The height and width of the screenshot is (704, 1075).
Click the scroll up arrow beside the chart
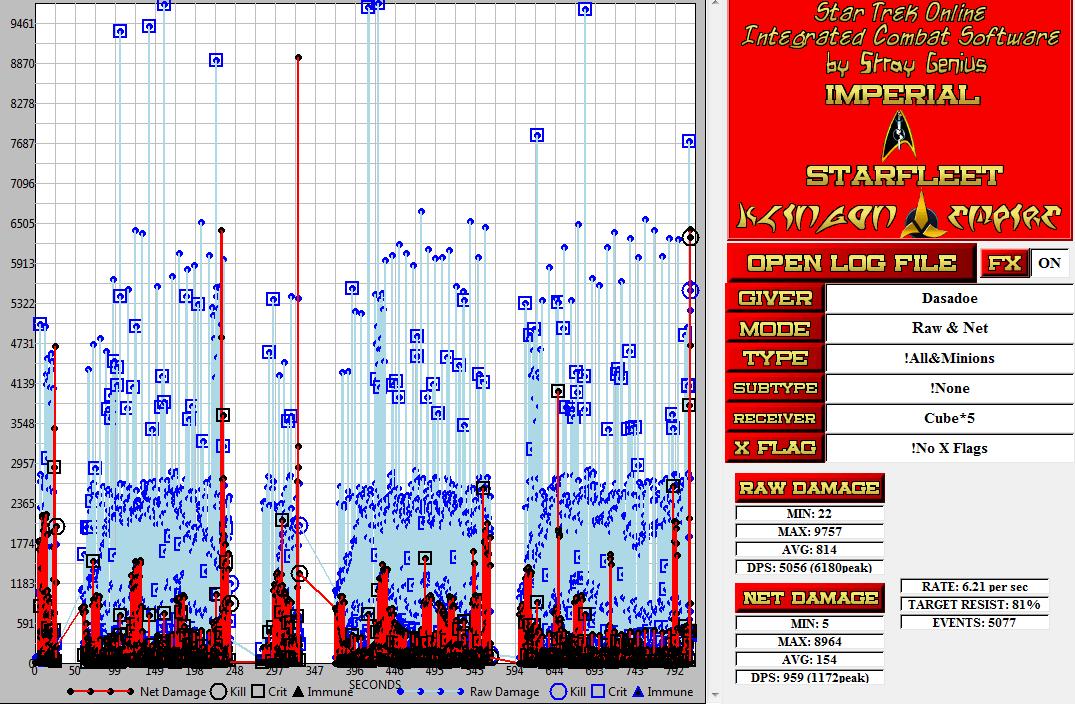715,3
